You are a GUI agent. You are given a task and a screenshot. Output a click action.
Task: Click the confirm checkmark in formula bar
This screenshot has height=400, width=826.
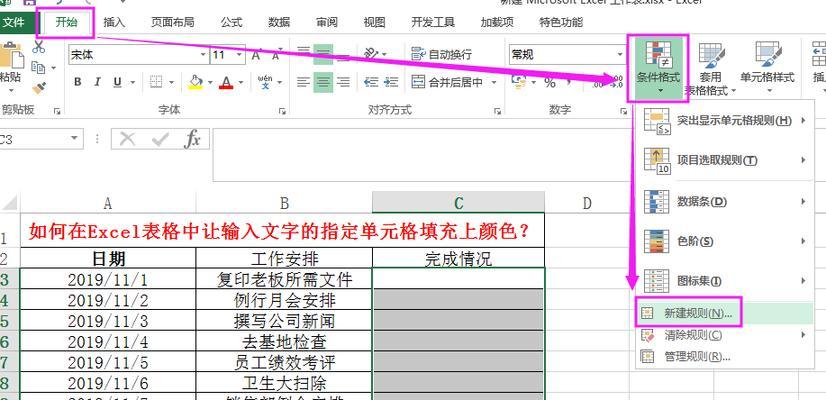pyautogui.click(x=160, y=139)
